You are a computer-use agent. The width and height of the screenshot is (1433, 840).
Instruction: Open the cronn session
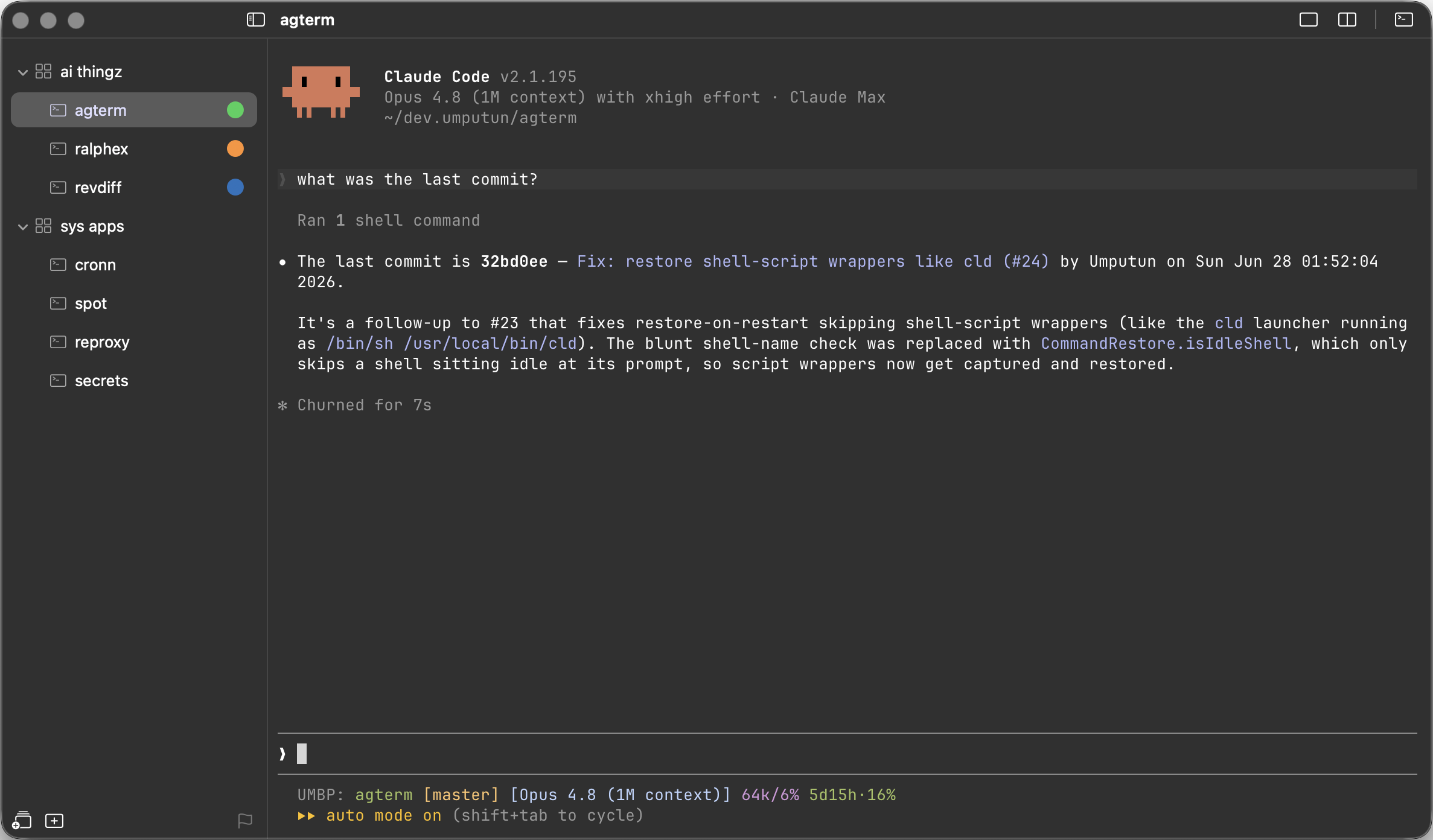pyautogui.click(x=134, y=265)
